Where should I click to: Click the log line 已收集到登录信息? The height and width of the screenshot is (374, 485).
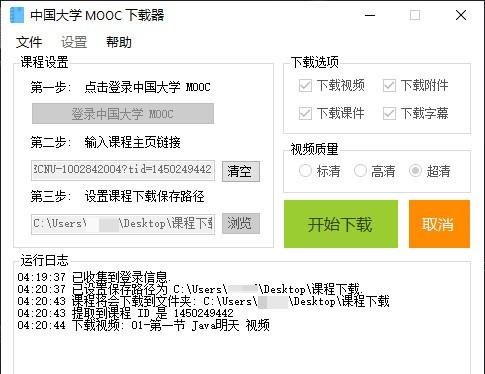point(94,277)
